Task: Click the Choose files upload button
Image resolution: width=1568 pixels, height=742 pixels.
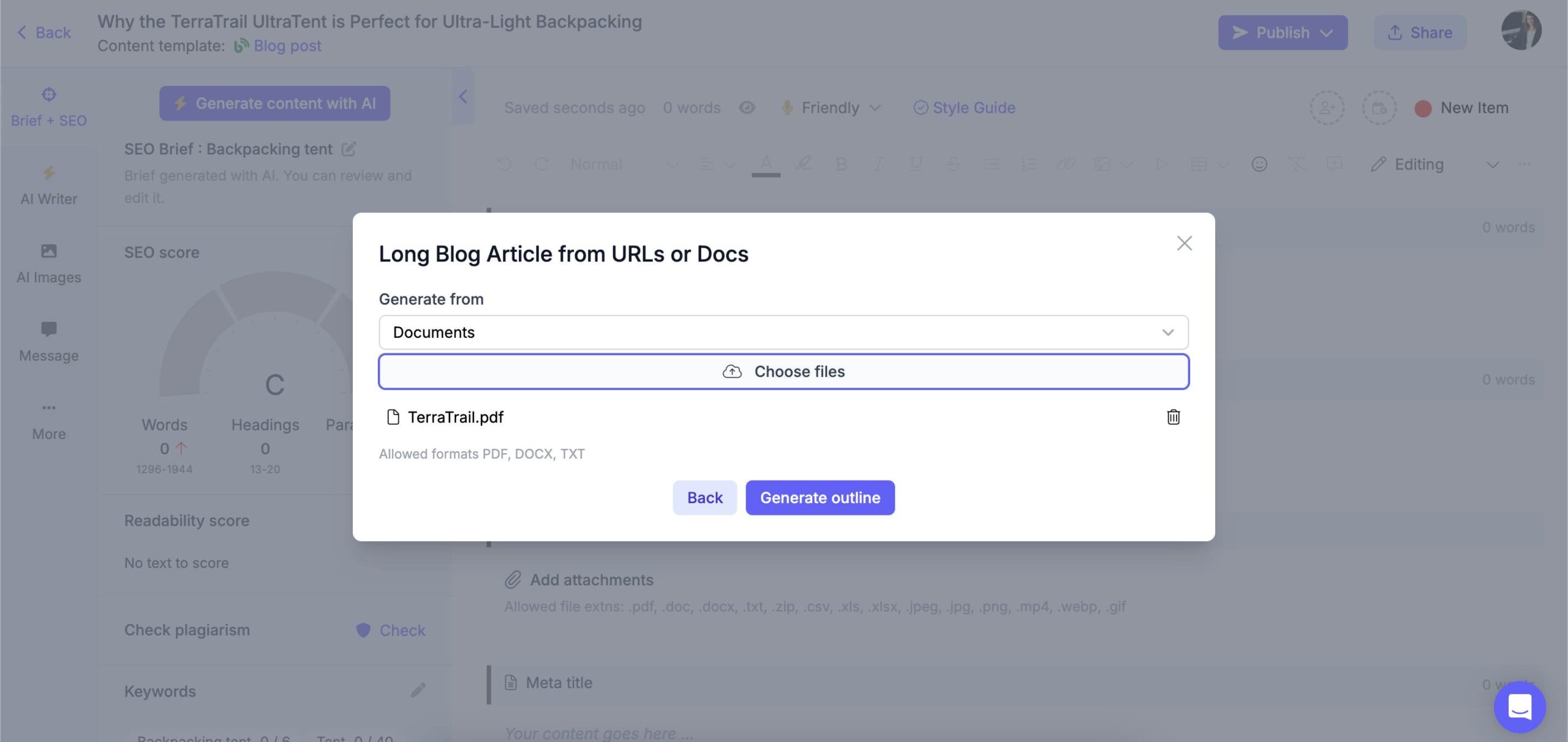Action: pyautogui.click(x=783, y=372)
